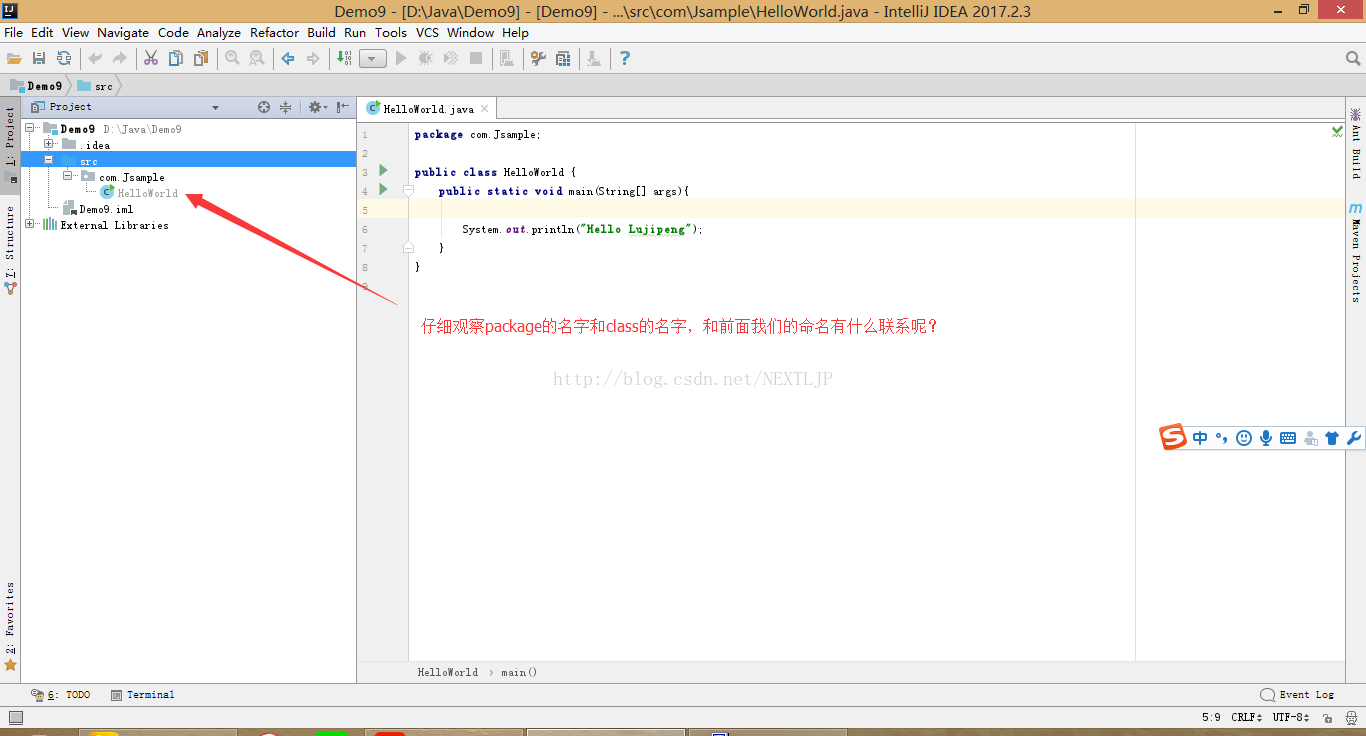The height and width of the screenshot is (736, 1366).
Task: Click the Undo arrow in the toolbar
Action: tap(95, 58)
